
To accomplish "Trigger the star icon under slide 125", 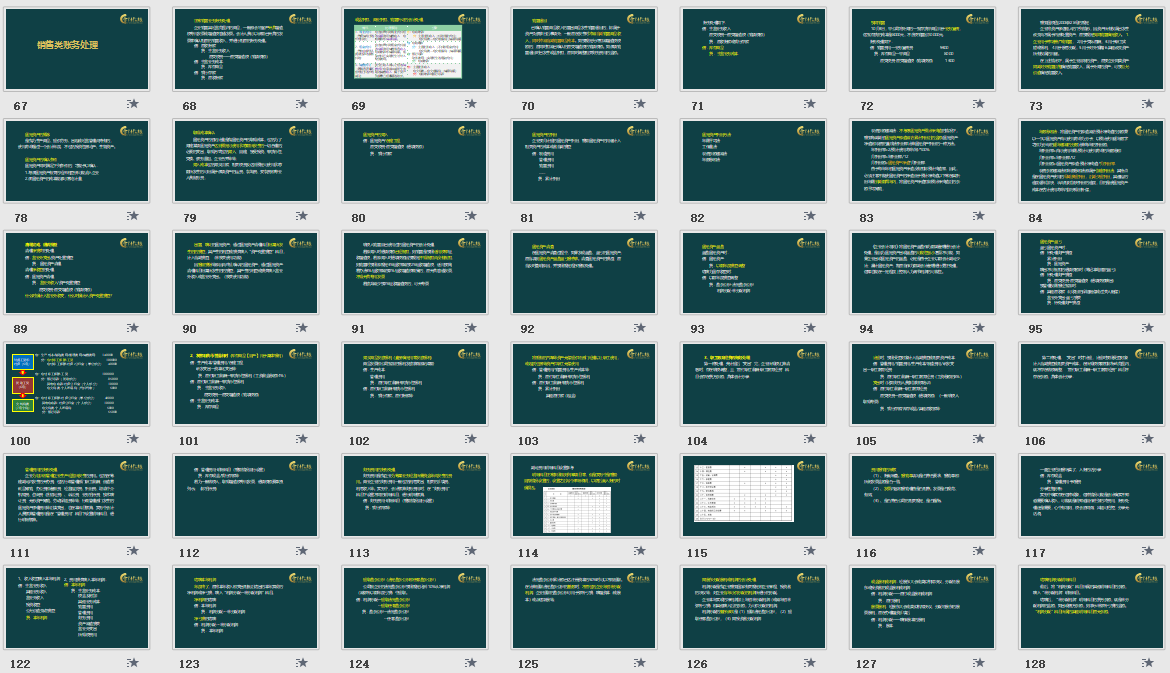I will [x=639, y=663].
